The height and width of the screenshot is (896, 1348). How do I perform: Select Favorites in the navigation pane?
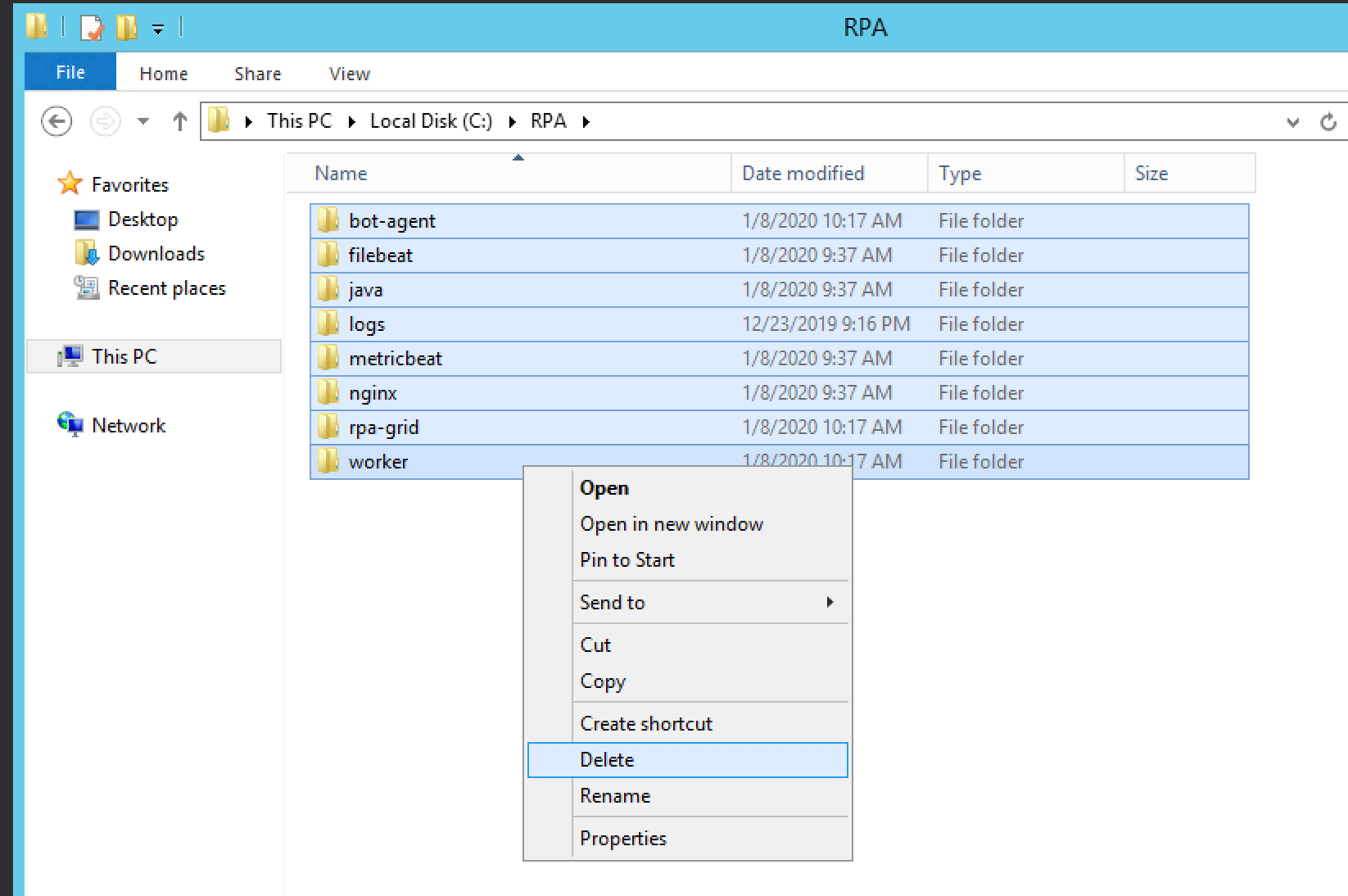[x=130, y=185]
